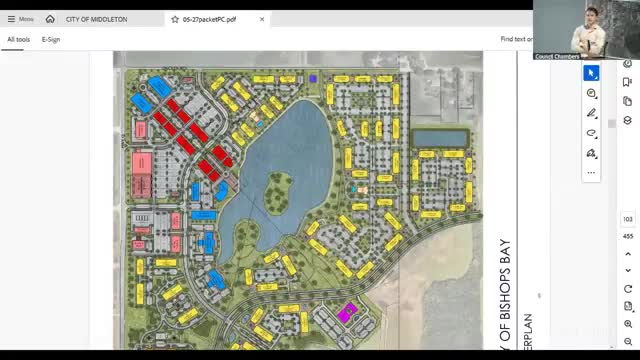Activate the Select arrow tool

[591, 73]
